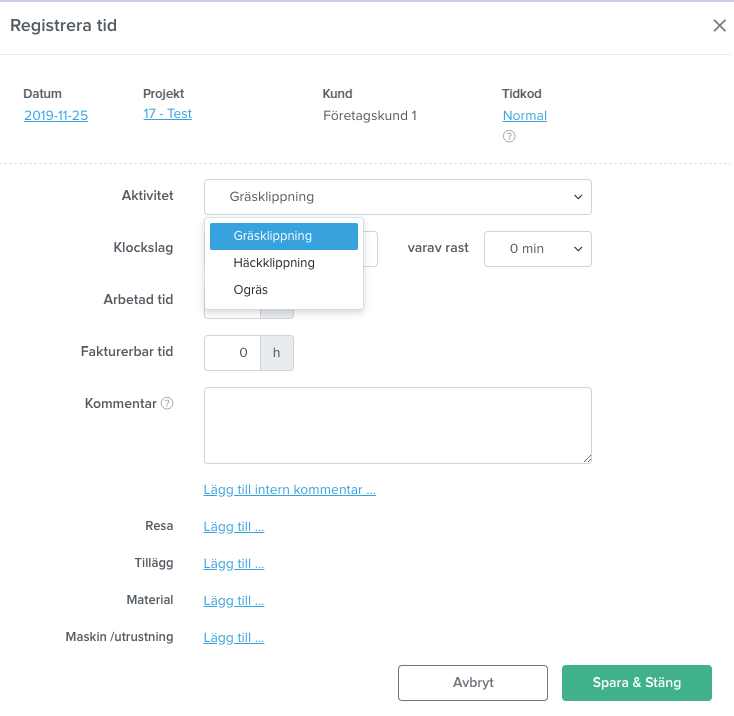Open project 17 - Test link
This screenshot has width=734, height=716.
click(x=167, y=114)
